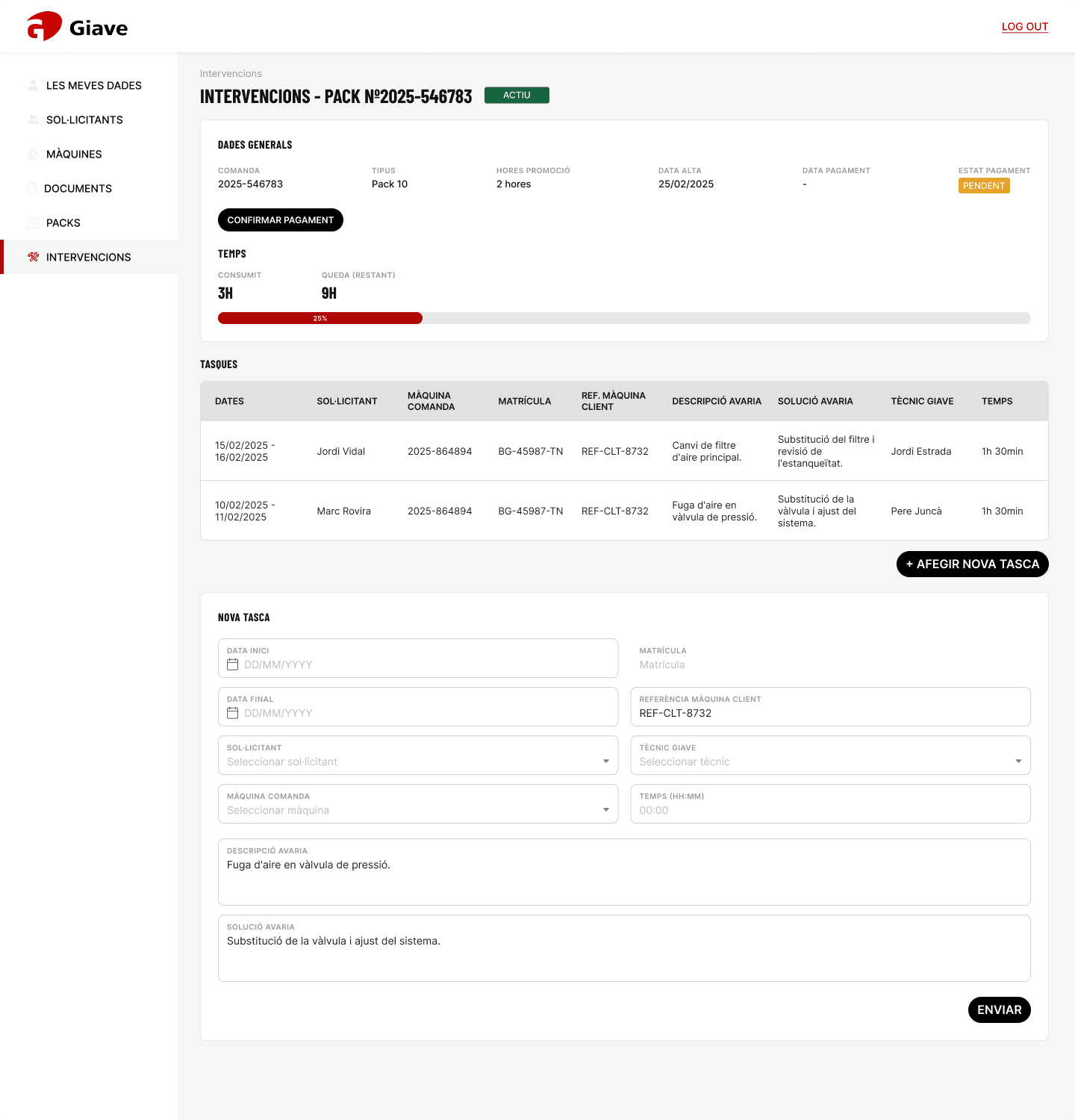Image resolution: width=1075 pixels, height=1120 pixels.
Task: Click the Matrícula input field
Action: pyautogui.click(x=830, y=658)
